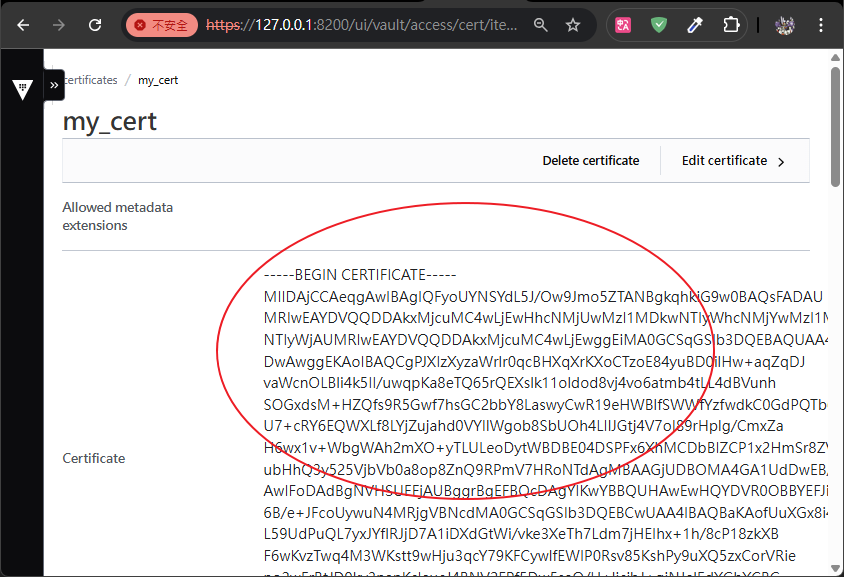This screenshot has width=844, height=577.
Task: Click Delete certificate
Action: click(x=590, y=161)
